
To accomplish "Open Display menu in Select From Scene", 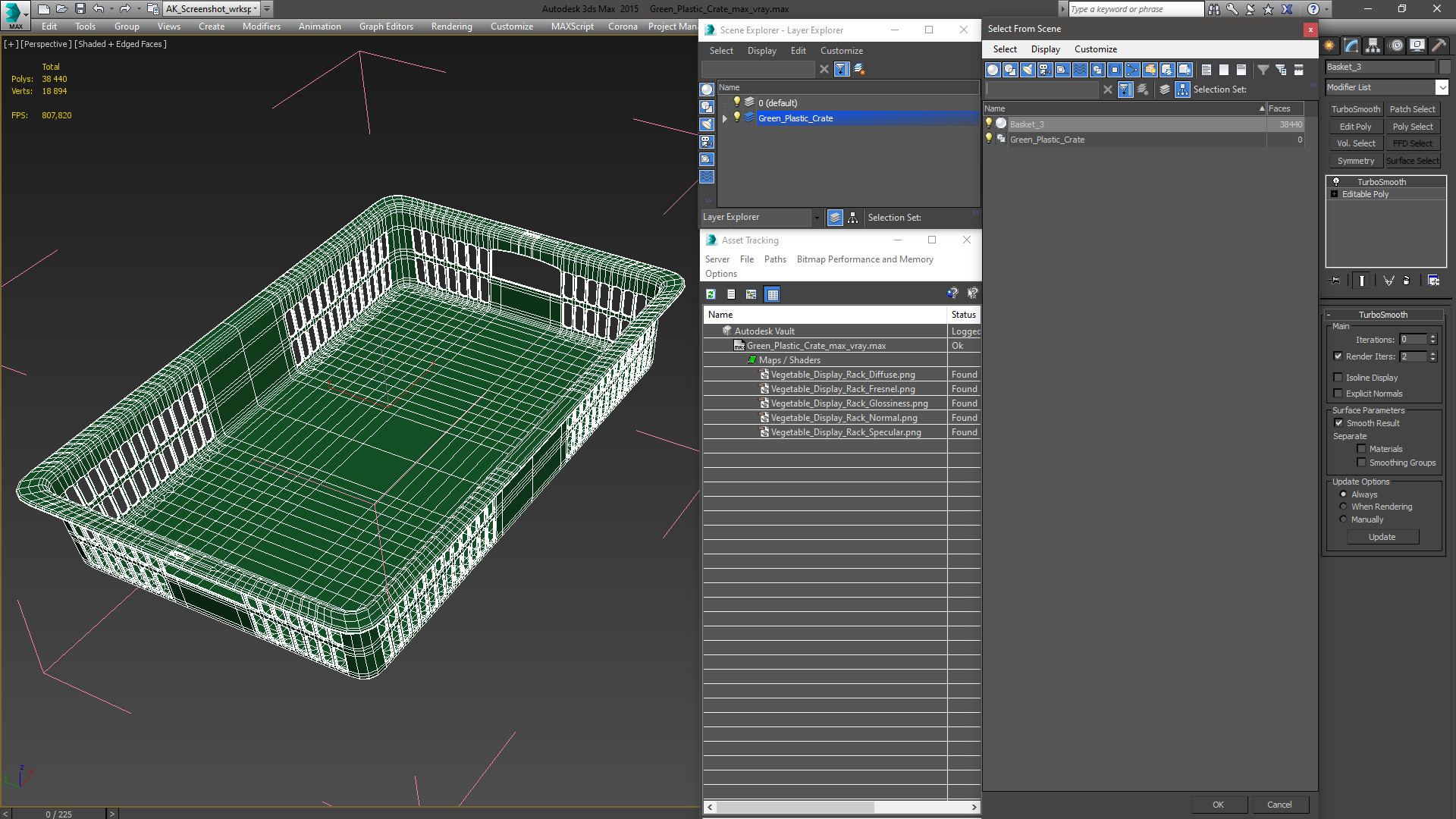I will tap(1045, 49).
